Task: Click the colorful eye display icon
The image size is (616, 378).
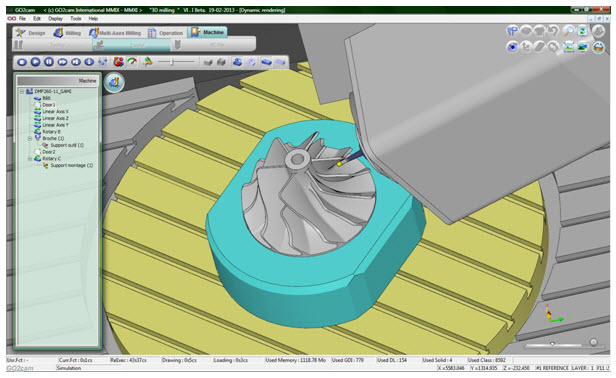Action: tap(512, 47)
